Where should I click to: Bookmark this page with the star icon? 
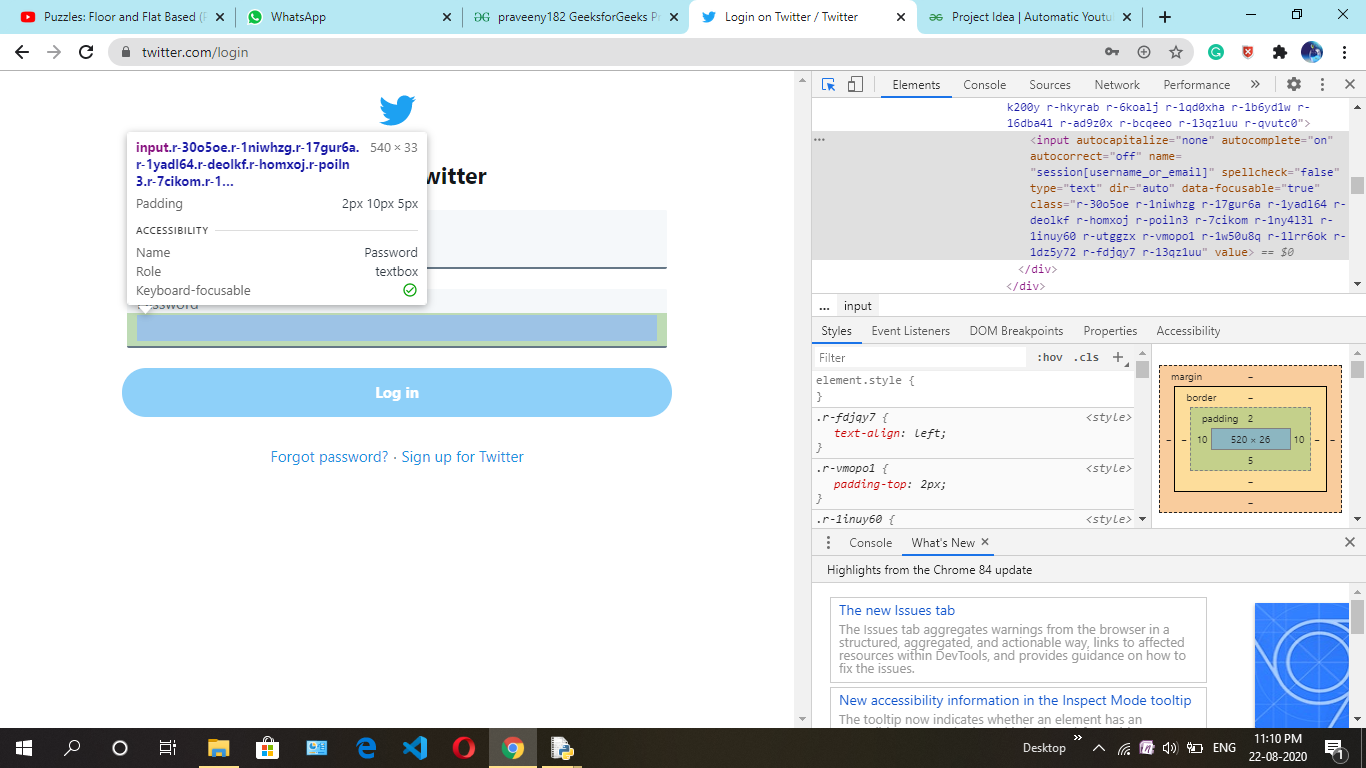[1176, 52]
